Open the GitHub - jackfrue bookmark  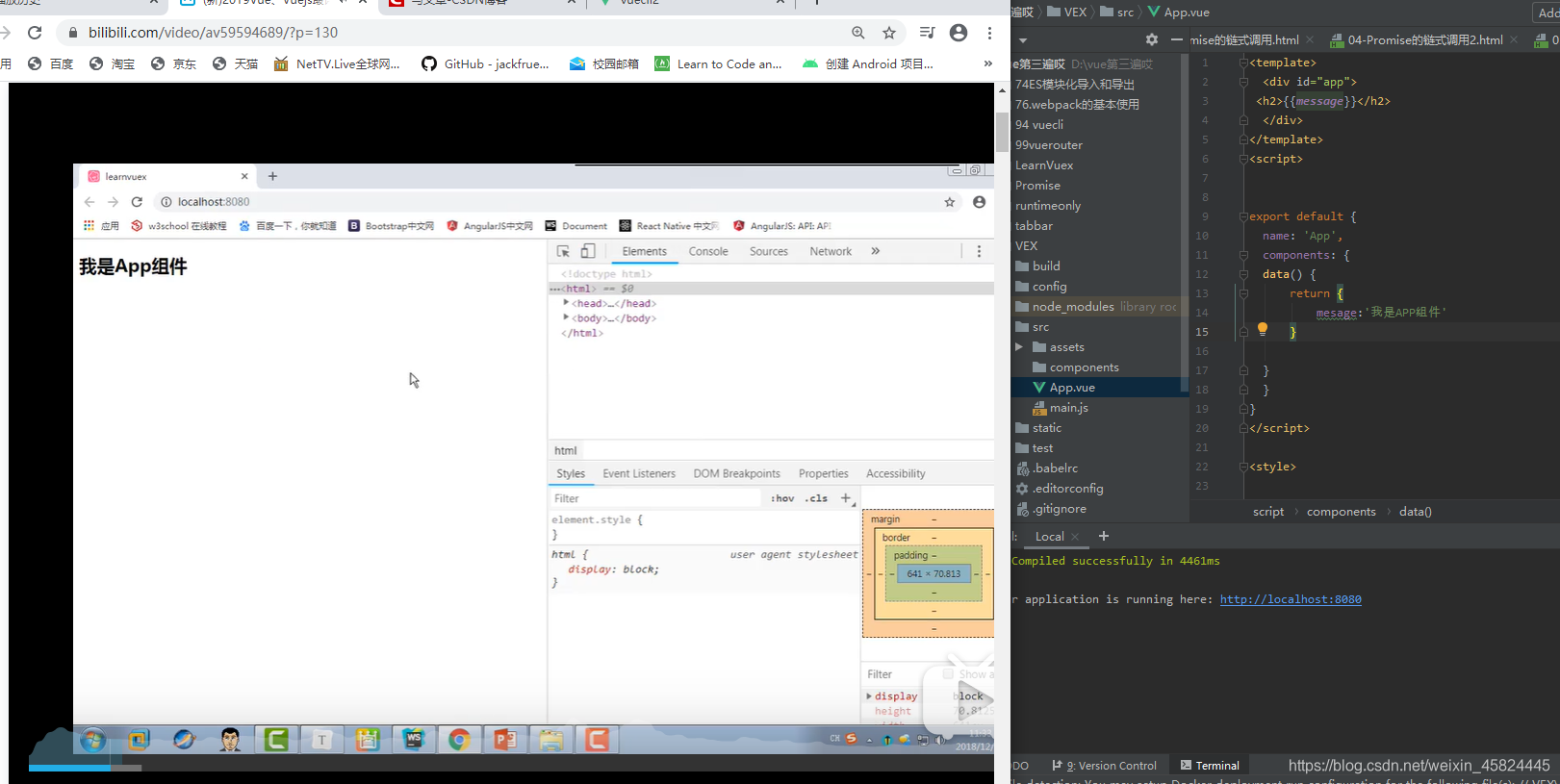point(486,63)
